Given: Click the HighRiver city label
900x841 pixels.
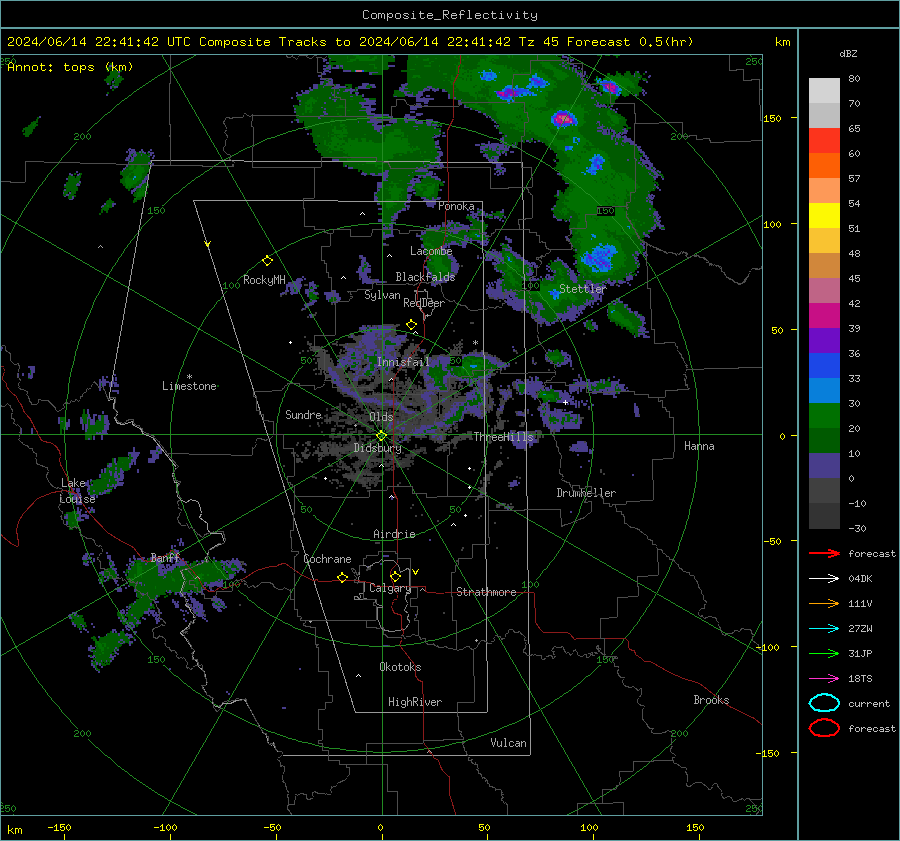Looking at the screenshot, I should point(415,702).
